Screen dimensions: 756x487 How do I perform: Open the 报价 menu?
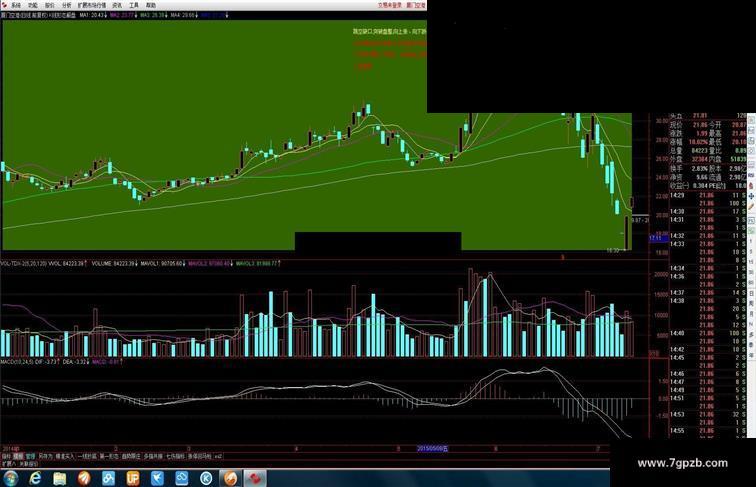(x=50, y=5)
